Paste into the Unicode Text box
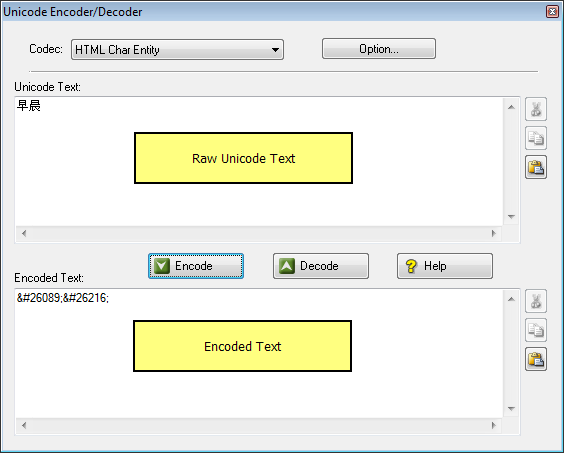 tap(536, 167)
